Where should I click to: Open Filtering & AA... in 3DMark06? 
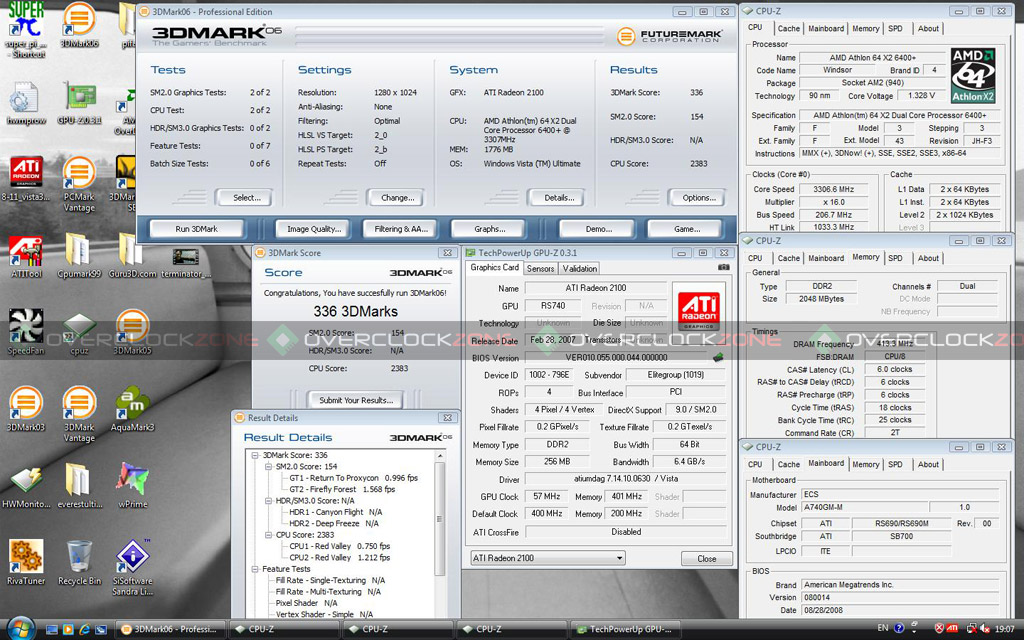click(400, 229)
